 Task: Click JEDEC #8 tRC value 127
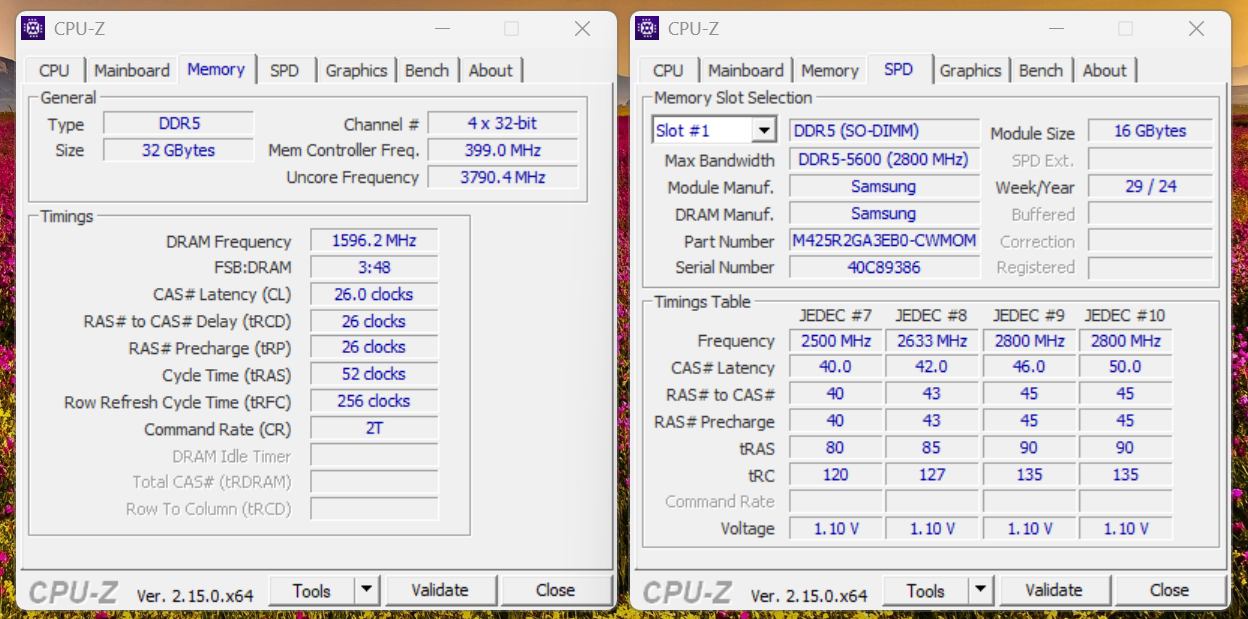pos(932,475)
